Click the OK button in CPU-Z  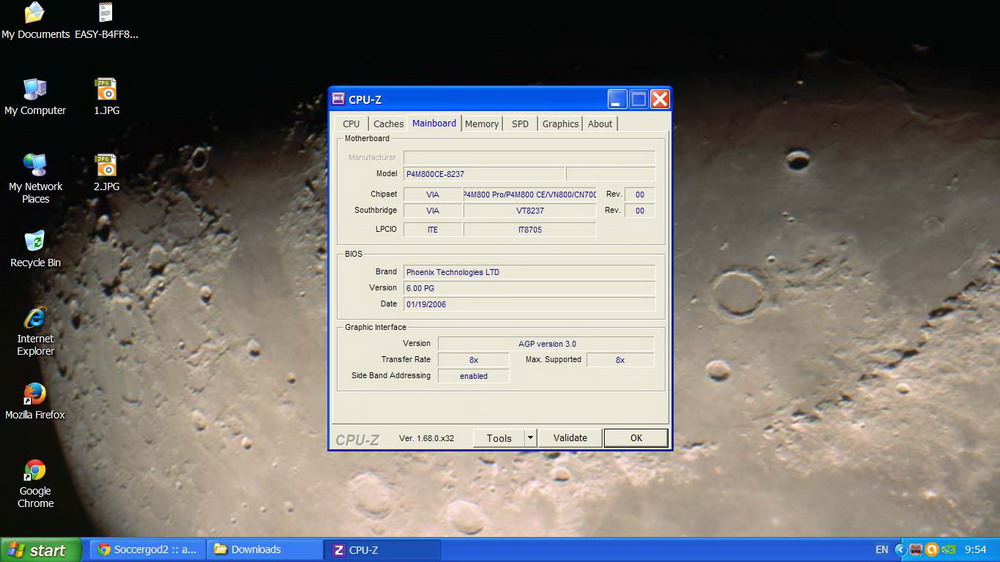[x=636, y=438]
